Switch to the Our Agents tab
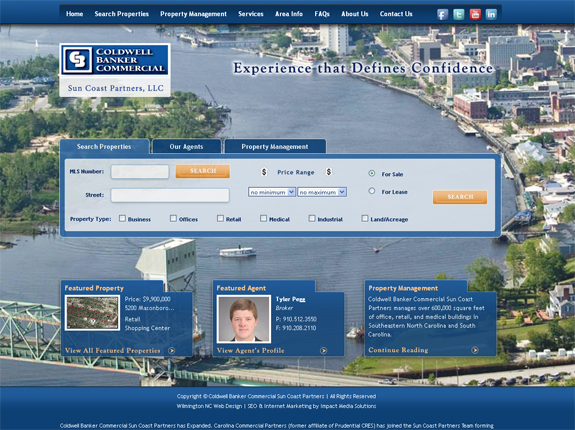Image resolution: width=575 pixels, height=430 pixels. 186,147
